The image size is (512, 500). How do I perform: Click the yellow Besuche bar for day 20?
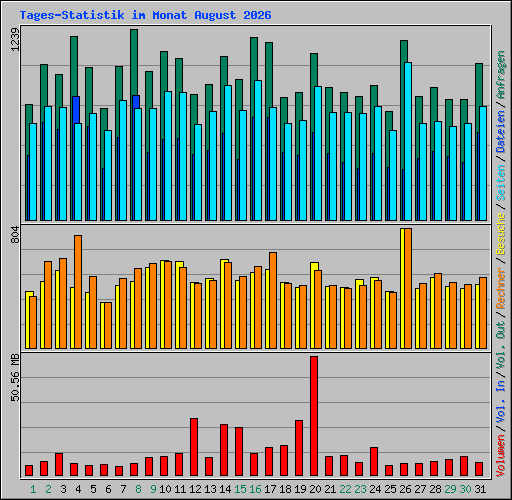[313, 306]
